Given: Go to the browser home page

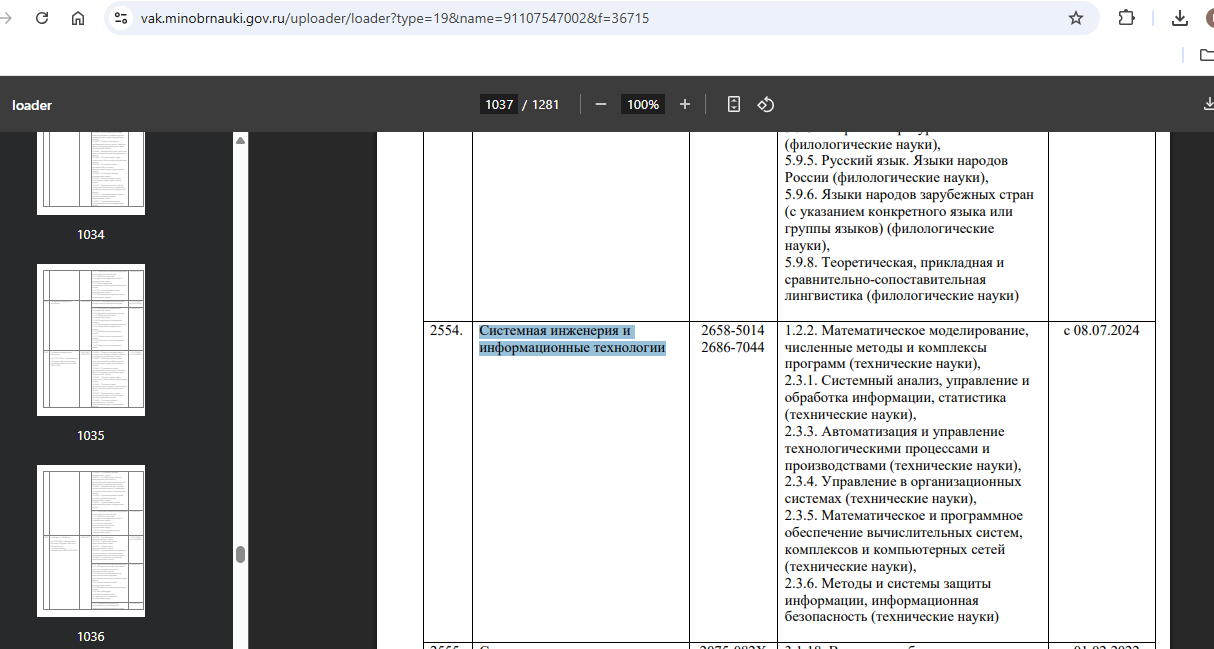Looking at the screenshot, I should point(78,18).
